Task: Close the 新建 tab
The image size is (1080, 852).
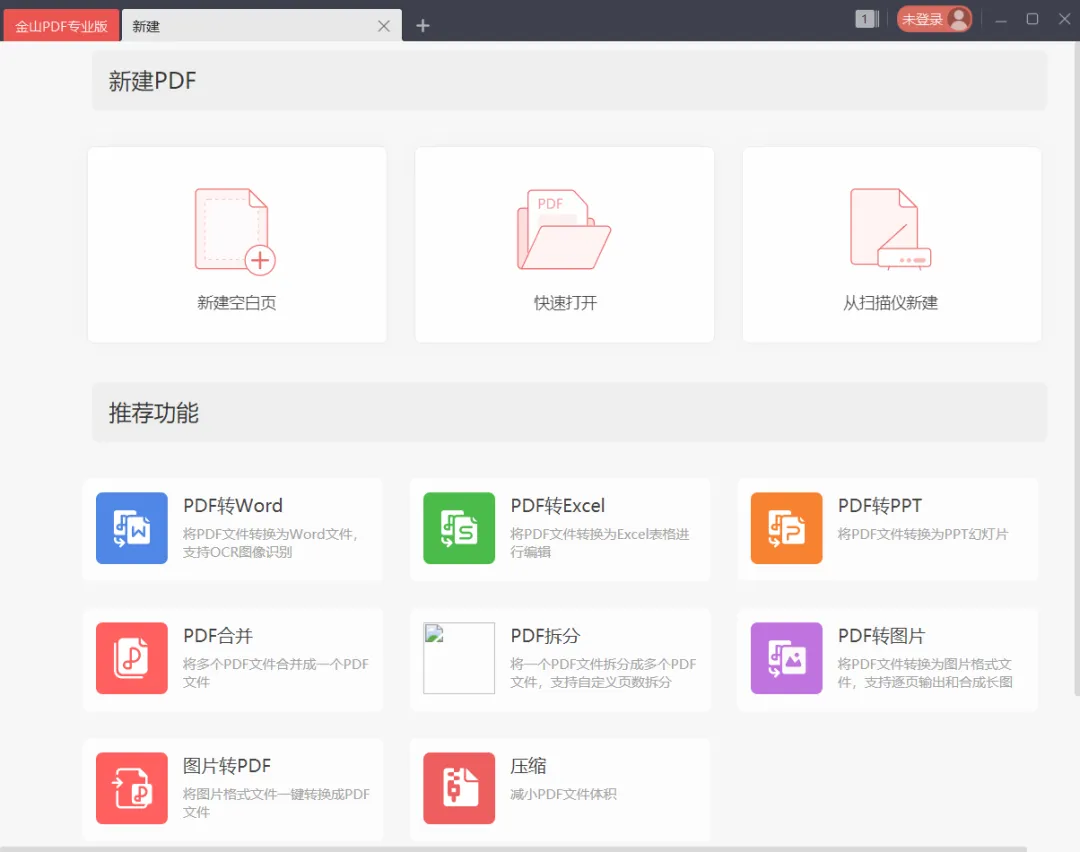Action: [384, 26]
